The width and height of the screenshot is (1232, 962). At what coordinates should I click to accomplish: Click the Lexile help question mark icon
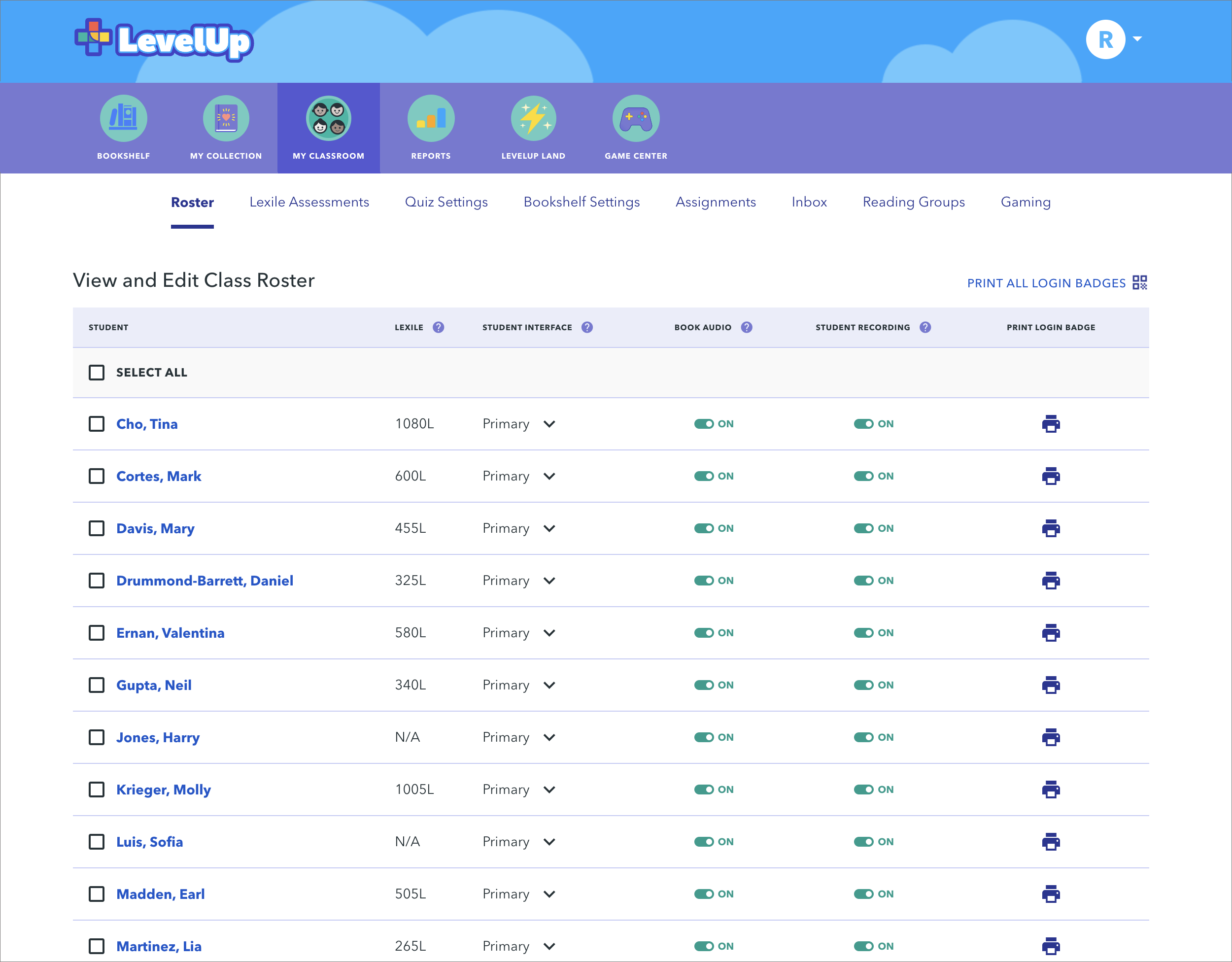(438, 327)
